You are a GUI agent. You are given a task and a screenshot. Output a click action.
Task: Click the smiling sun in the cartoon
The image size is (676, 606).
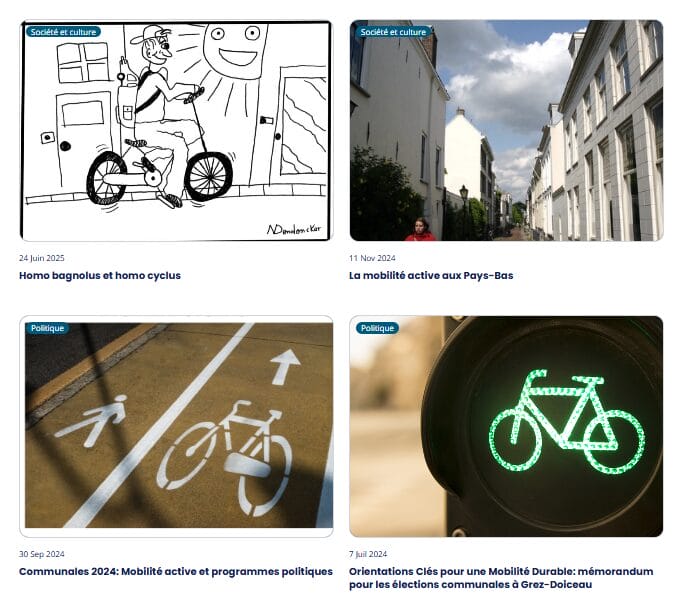click(236, 50)
